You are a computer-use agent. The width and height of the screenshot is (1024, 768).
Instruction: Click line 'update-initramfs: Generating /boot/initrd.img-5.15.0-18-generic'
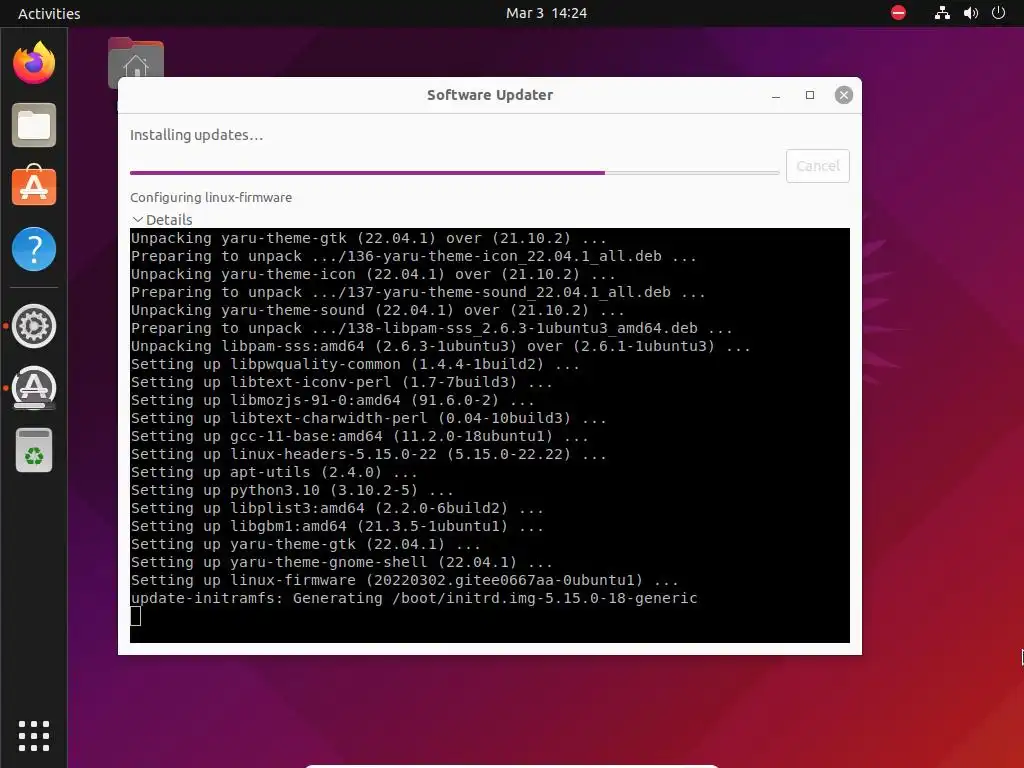414,598
